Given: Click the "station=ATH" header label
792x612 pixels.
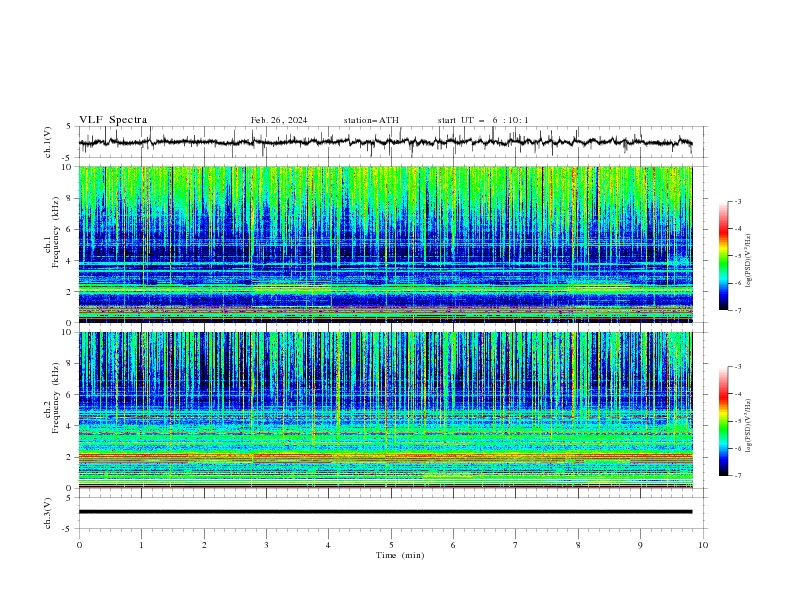Looking at the screenshot, I should click(x=371, y=120).
